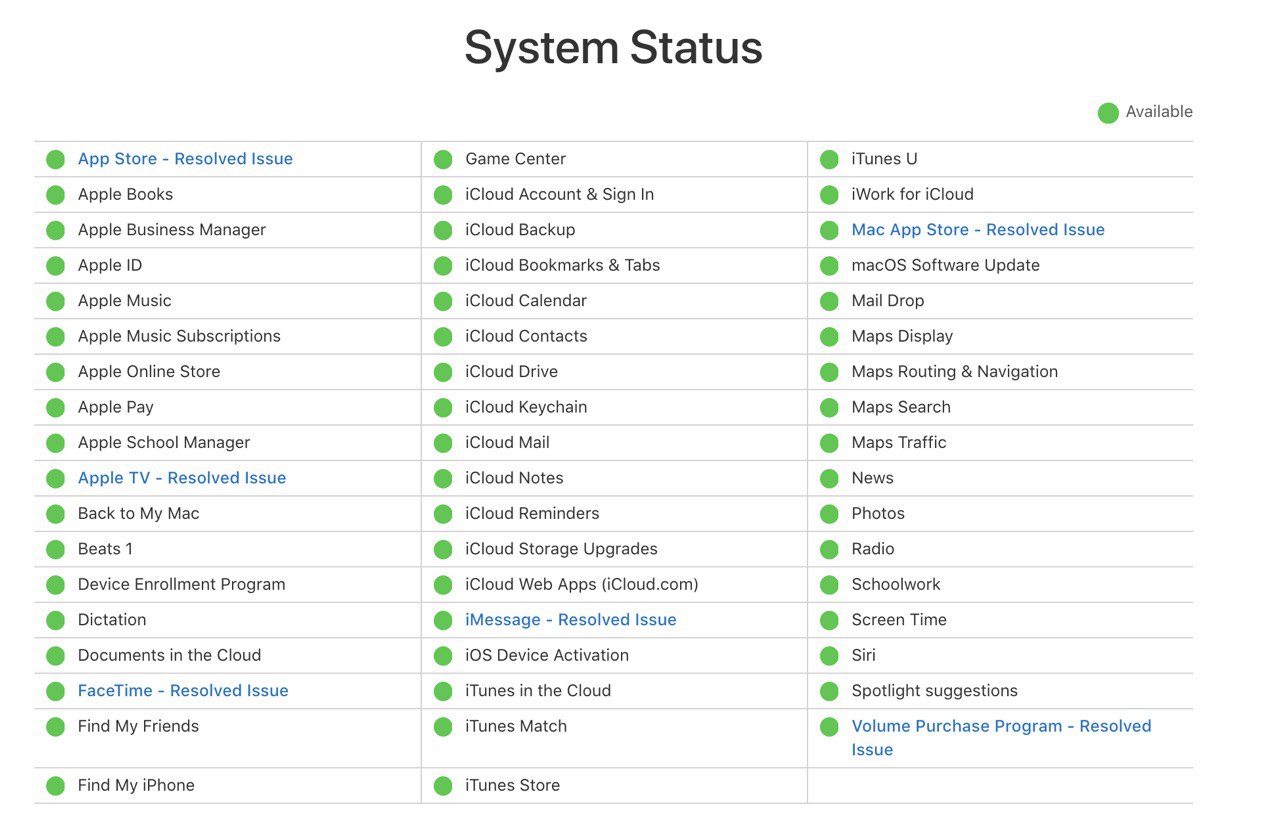Select the iCloud Reminders text
Viewport: 1280px width, 829px height.
click(532, 514)
